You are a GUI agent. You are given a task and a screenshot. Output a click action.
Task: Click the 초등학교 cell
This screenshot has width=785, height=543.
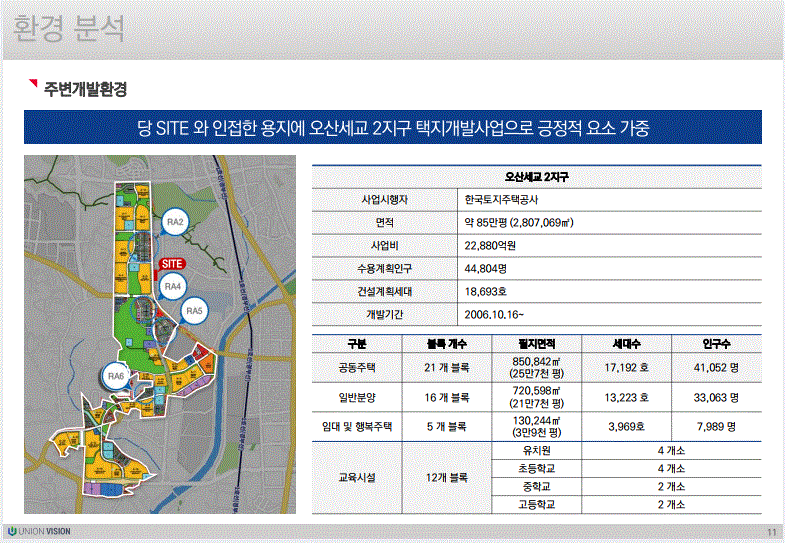[x=537, y=469]
